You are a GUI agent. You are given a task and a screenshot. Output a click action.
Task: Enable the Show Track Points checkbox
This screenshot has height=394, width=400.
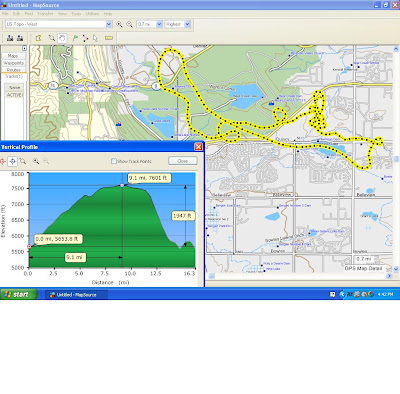(x=114, y=161)
